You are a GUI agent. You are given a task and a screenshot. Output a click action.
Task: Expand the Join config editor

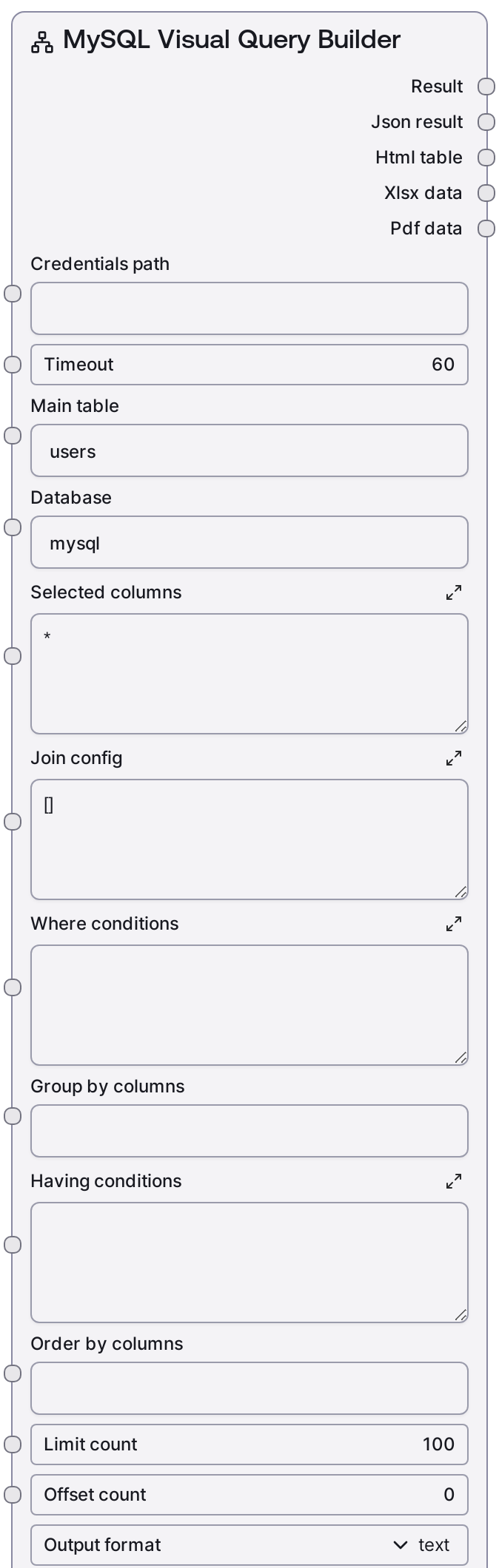click(x=454, y=758)
